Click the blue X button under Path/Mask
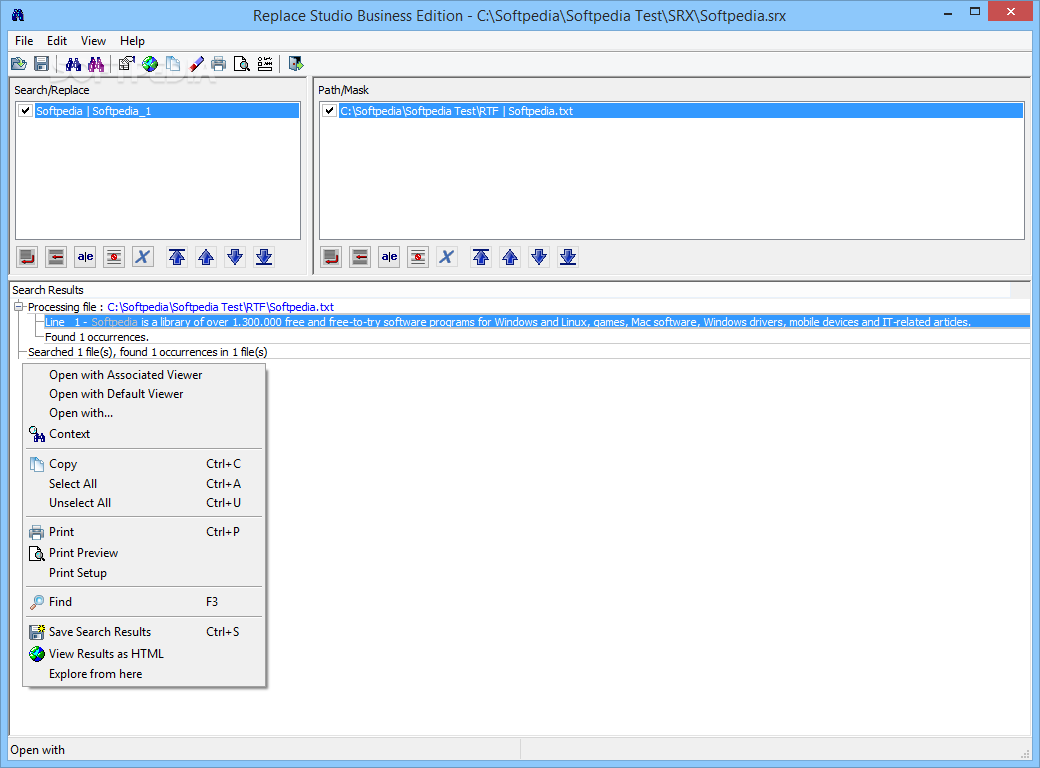 click(447, 257)
